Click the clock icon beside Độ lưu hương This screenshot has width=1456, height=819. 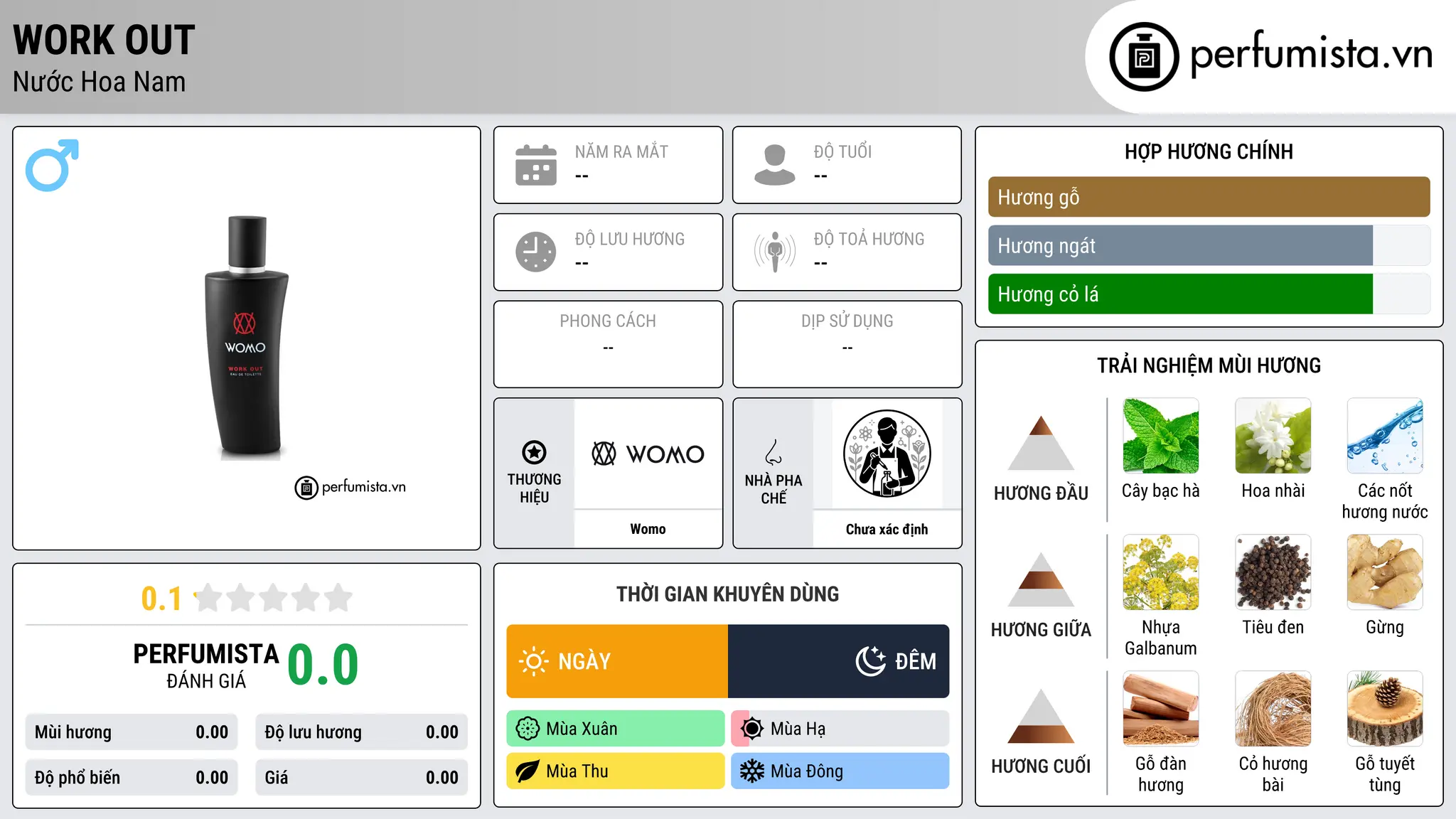(536, 252)
